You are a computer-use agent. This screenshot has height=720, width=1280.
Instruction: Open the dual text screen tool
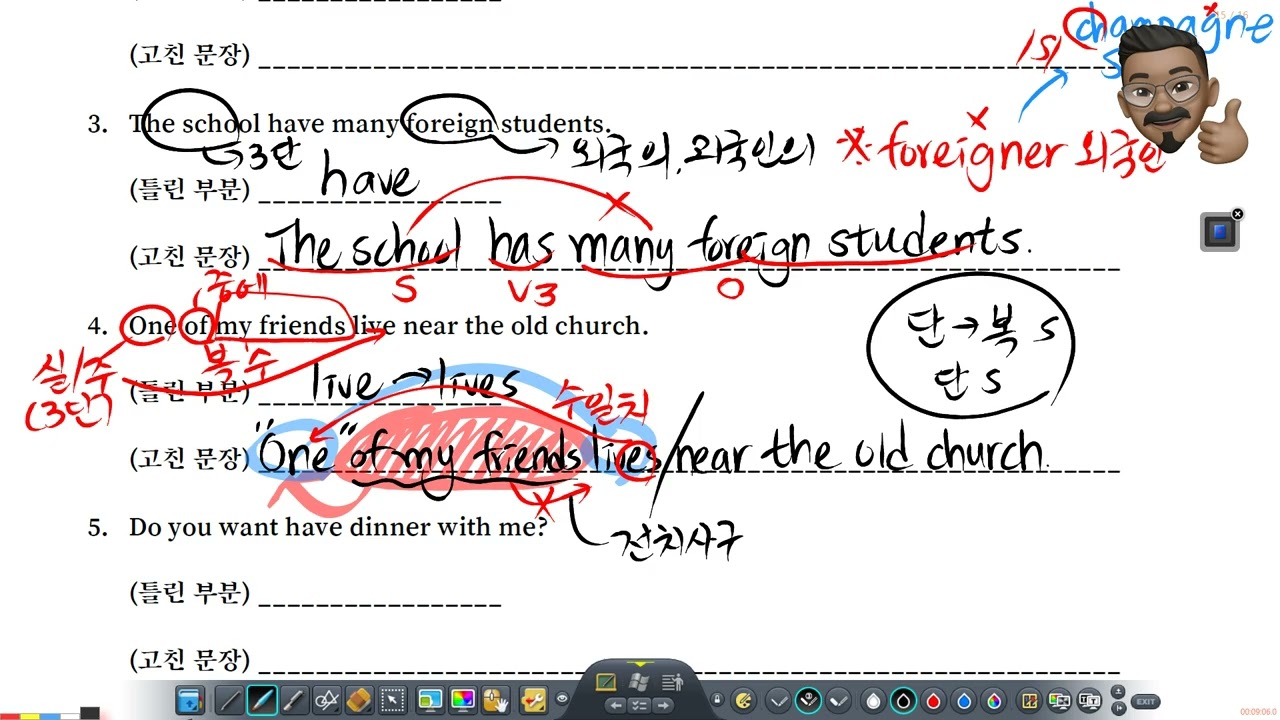click(x=1089, y=700)
